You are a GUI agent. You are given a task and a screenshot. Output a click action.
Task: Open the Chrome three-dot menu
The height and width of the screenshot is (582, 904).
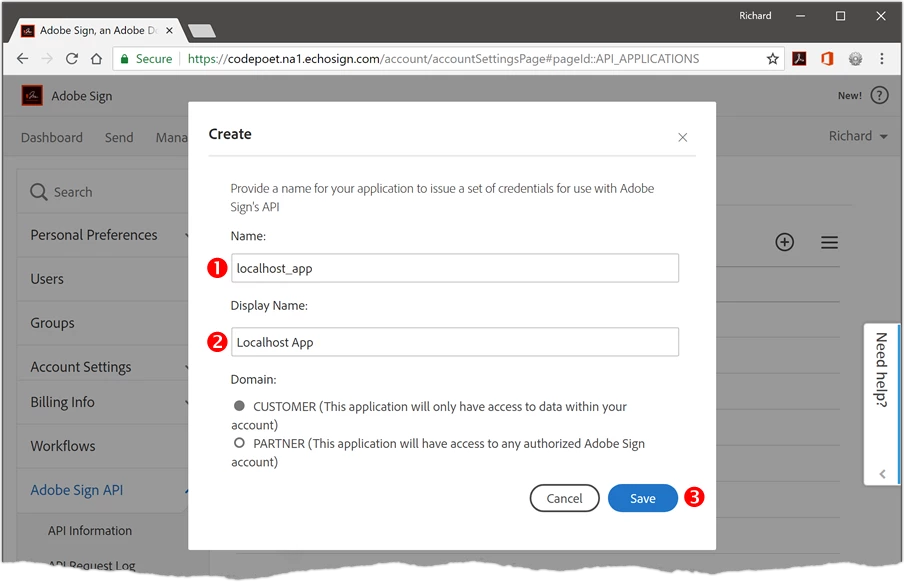882,59
